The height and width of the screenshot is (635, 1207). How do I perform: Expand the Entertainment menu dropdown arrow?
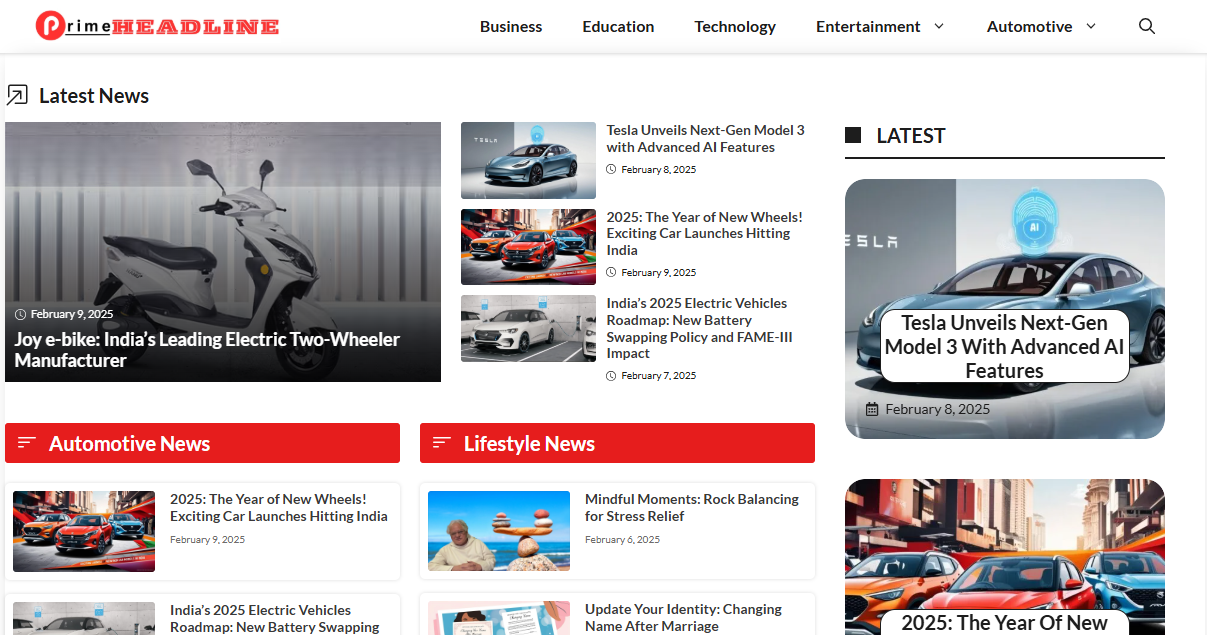[939, 26]
